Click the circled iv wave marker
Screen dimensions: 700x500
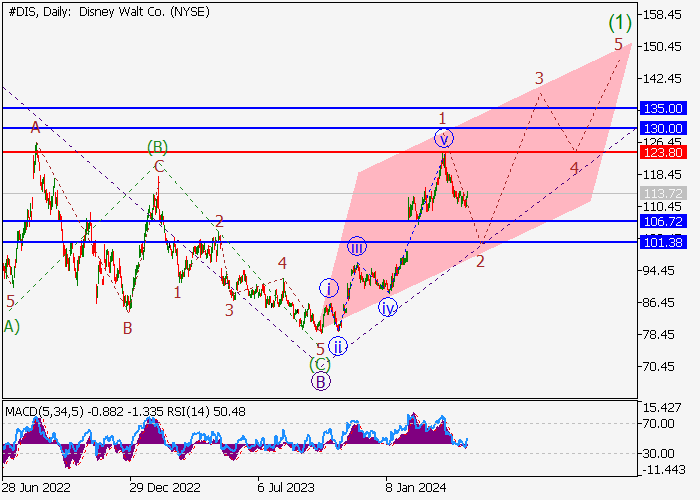[x=388, y=308]
